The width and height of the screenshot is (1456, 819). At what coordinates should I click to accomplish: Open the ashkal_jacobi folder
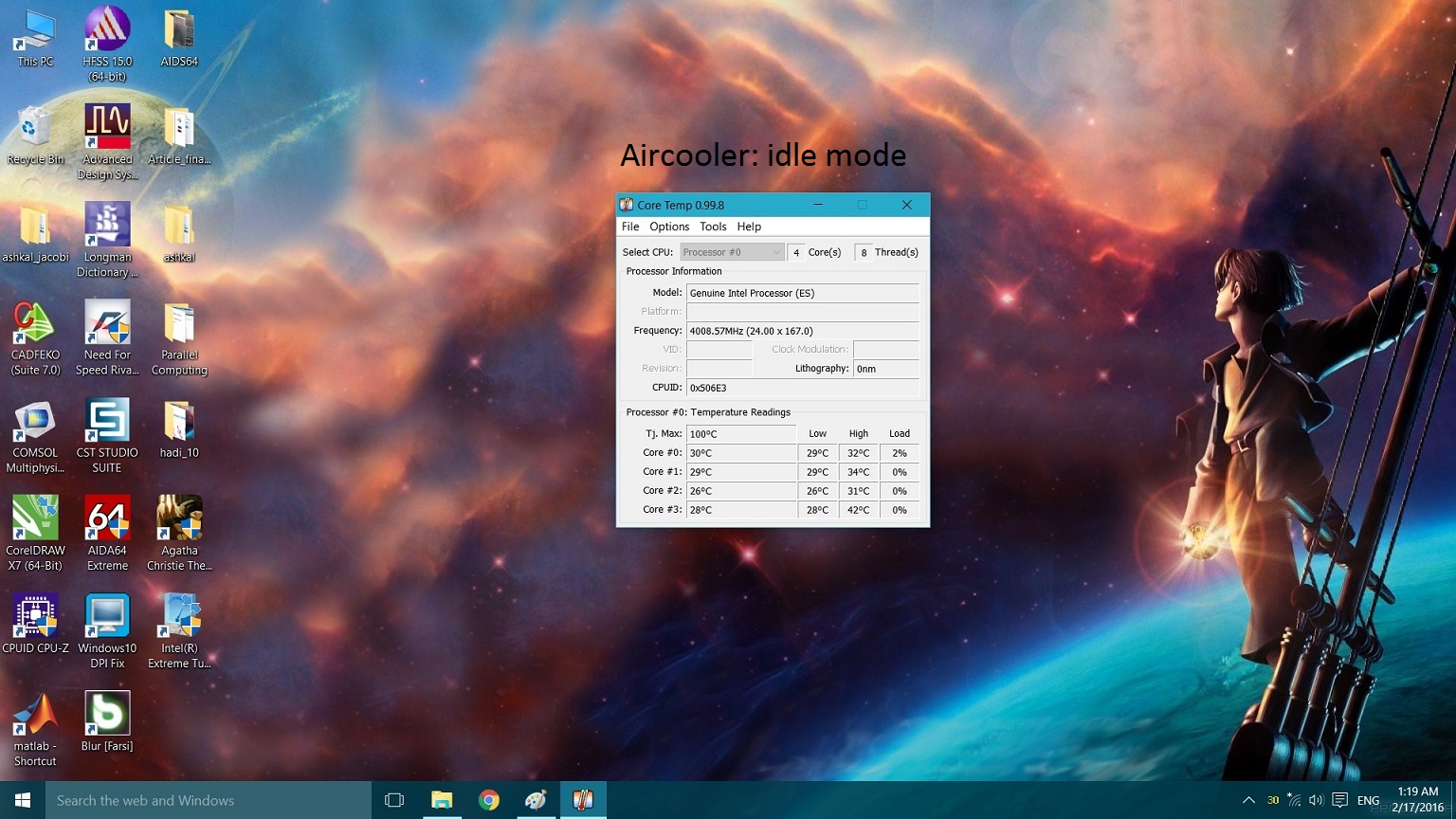(35, 233)
